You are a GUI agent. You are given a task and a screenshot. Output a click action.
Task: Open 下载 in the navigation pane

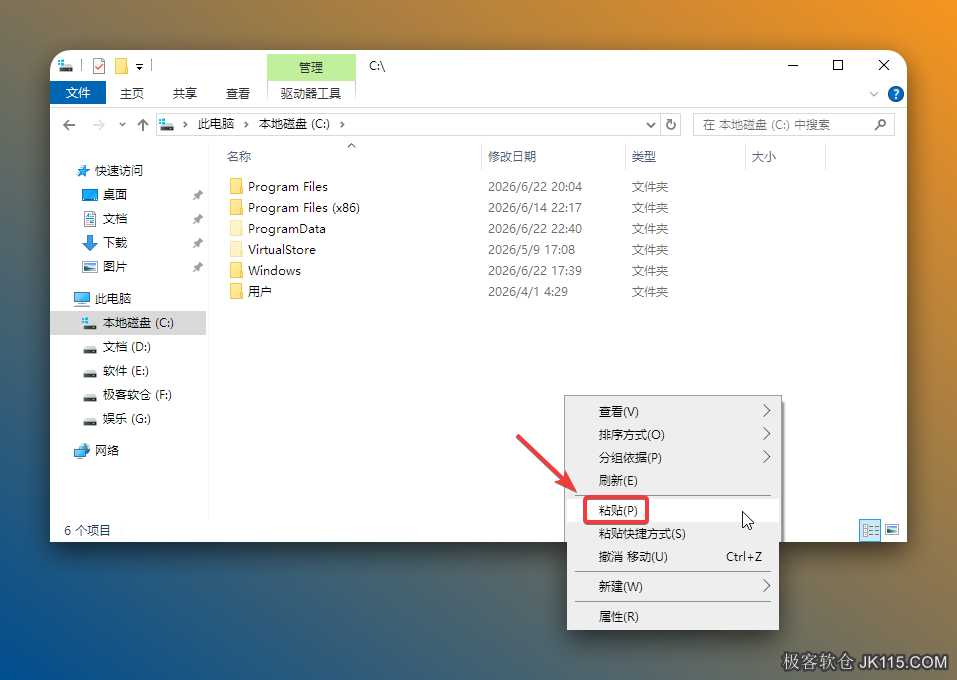coord(115,242)
